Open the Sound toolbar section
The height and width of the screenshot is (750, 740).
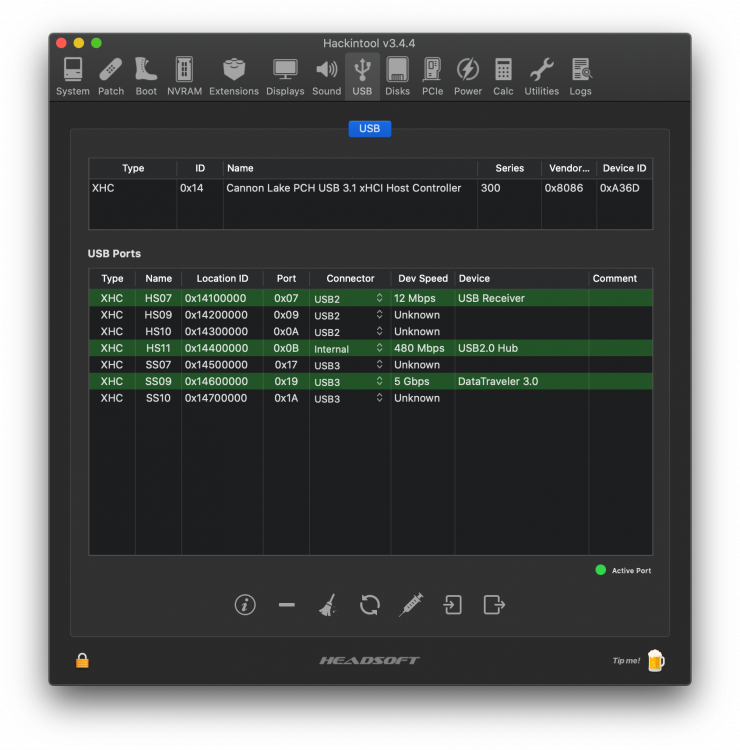(x=327, y=77)
